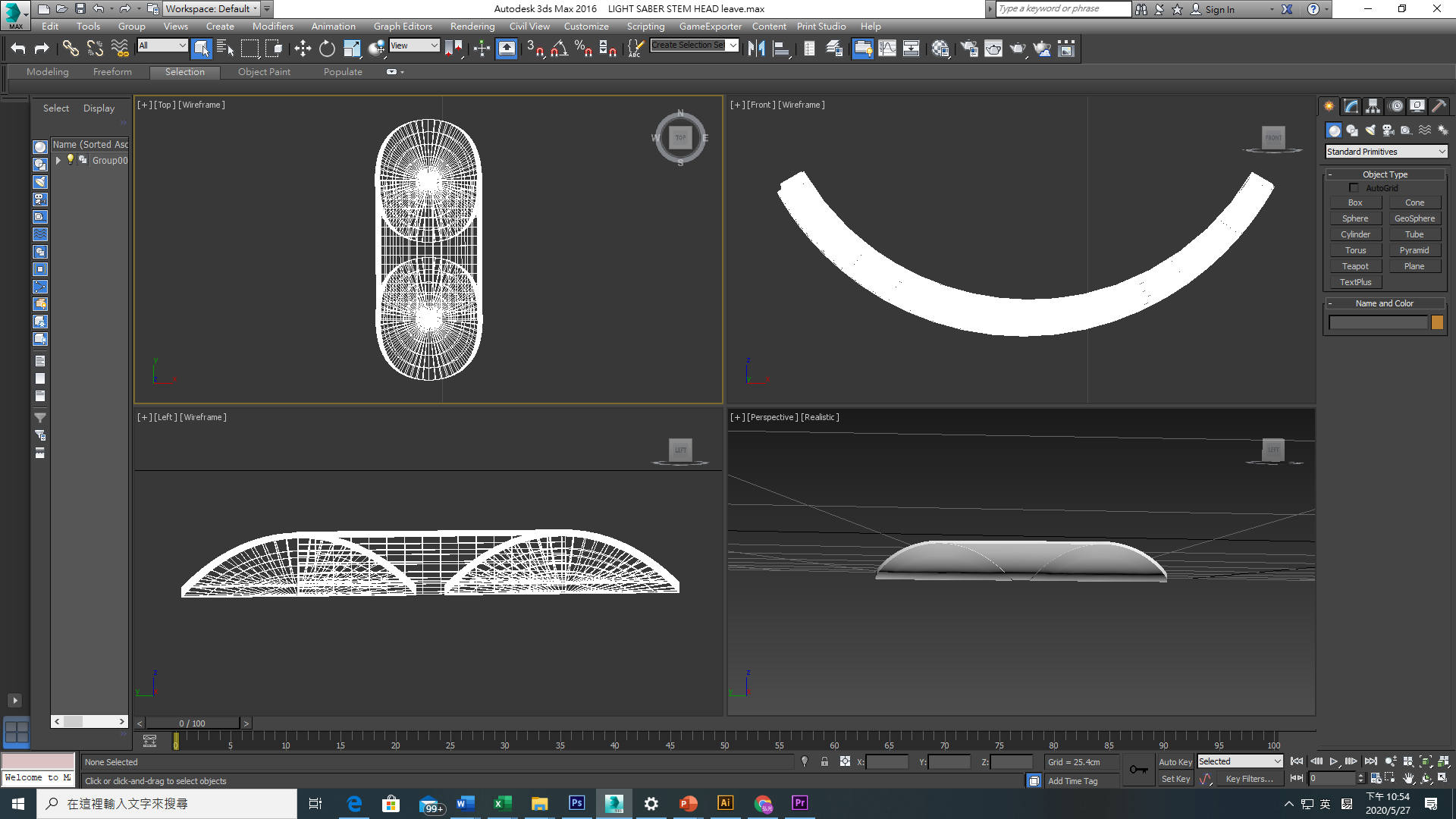Open the Hierarchy panel tab icon
The width and height of the screenshot is (1456, 819).
(x=1373, y=106)
